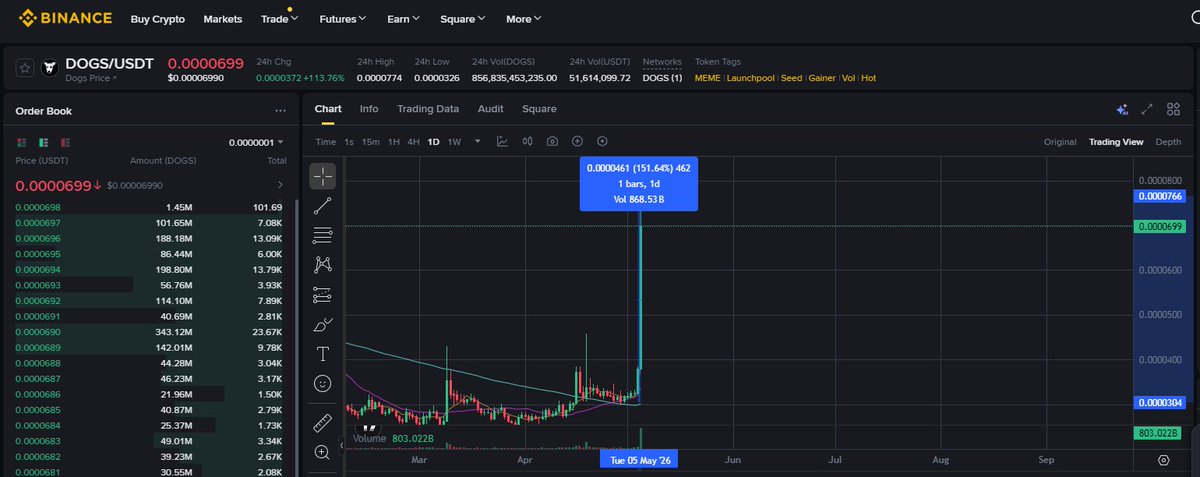Change candlestick chart style icon
Image resolution: width=1200 pixels, height=477 pixels.
pyautogui.click(x=527, y=142)
